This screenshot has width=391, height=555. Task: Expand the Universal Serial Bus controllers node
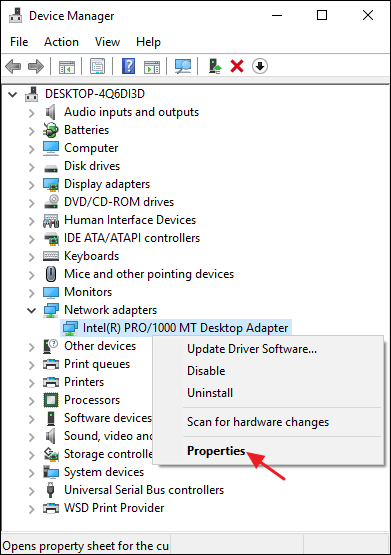click(31, 491)
